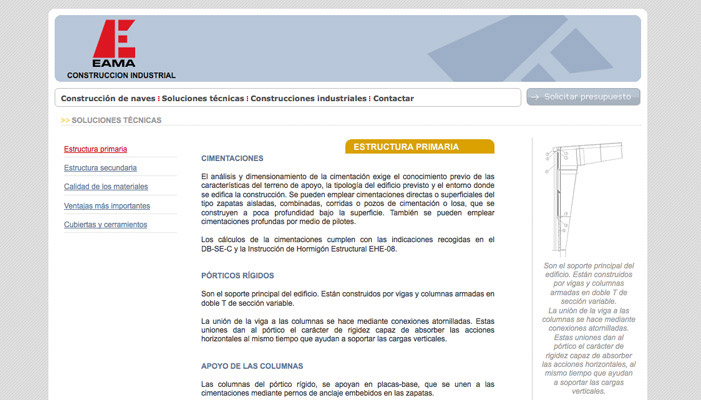Click the arrow icon in Solicitar presupuesto
This screenshot has width=701, height=400.
point(535,97)
